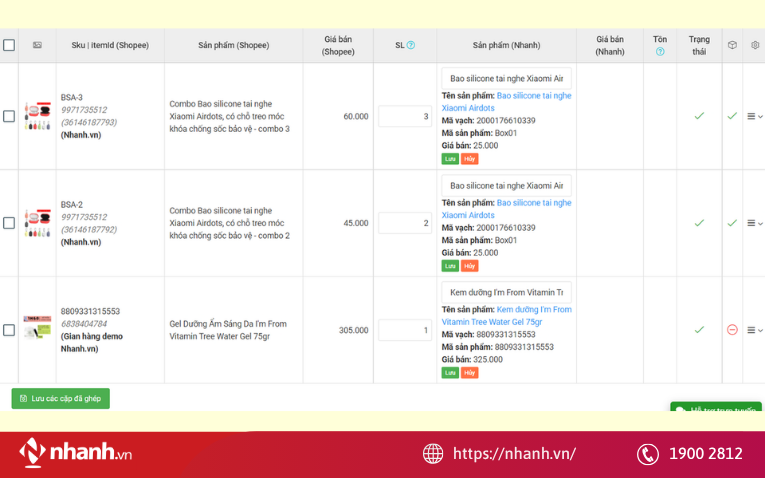Click the box icon column header
Image resolution: width=765 pixels, height=478 pixels.
tap(732, 45)
